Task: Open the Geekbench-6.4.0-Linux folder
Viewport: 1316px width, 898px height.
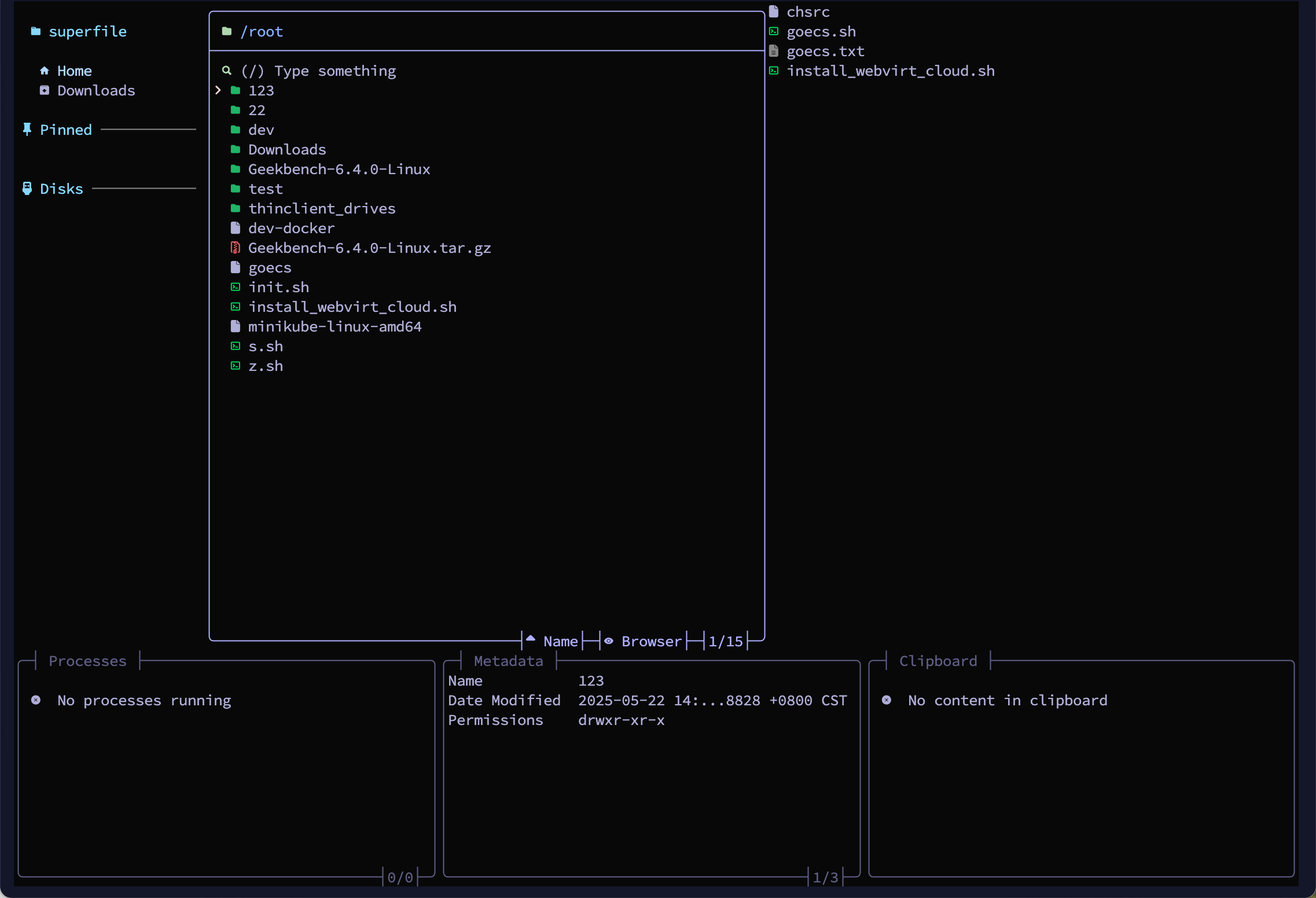Action: point(339,169)
